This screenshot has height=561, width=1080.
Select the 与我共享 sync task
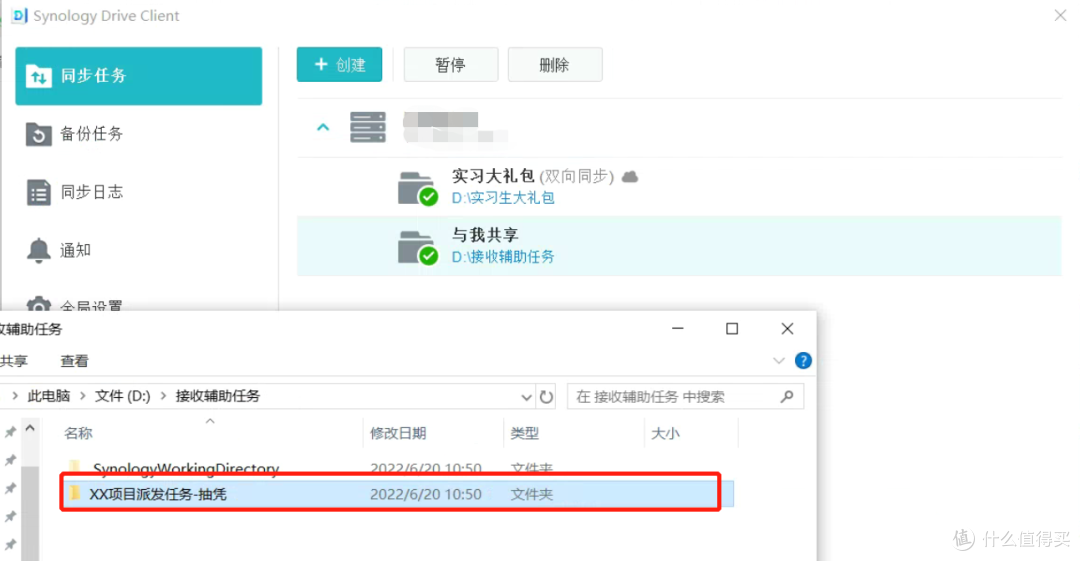click(679, 246)
